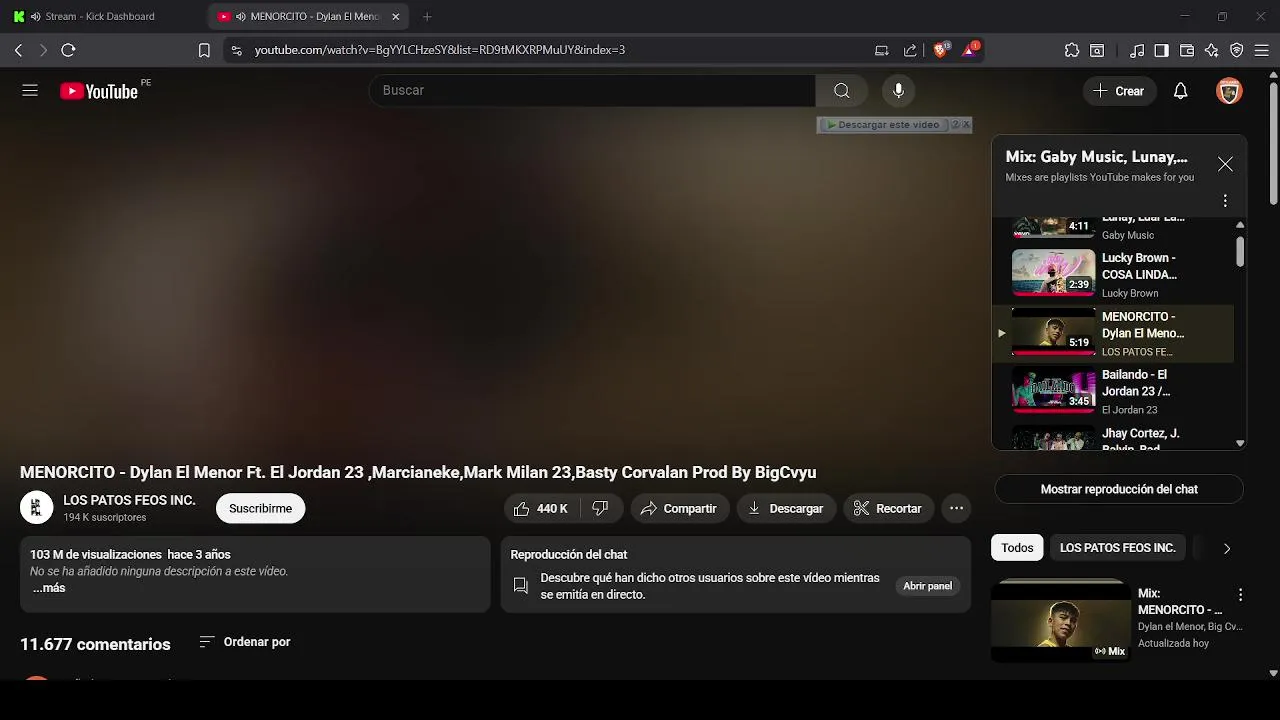Open the Brave Wallet icon
The image size is (1280, 720).
(x=1187, y=50)
